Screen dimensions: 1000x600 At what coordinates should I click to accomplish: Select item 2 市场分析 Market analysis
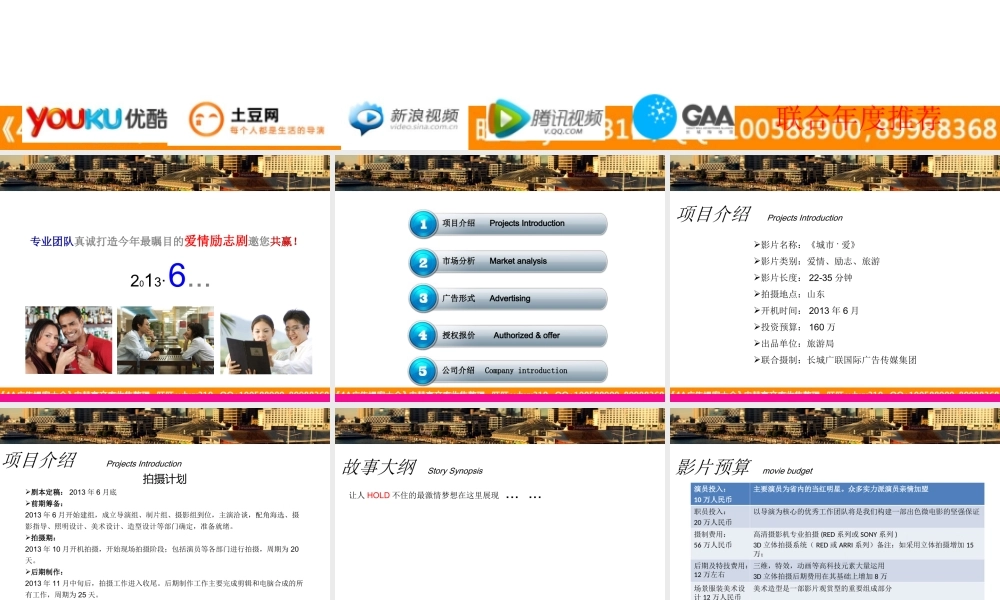click(508, 261)
